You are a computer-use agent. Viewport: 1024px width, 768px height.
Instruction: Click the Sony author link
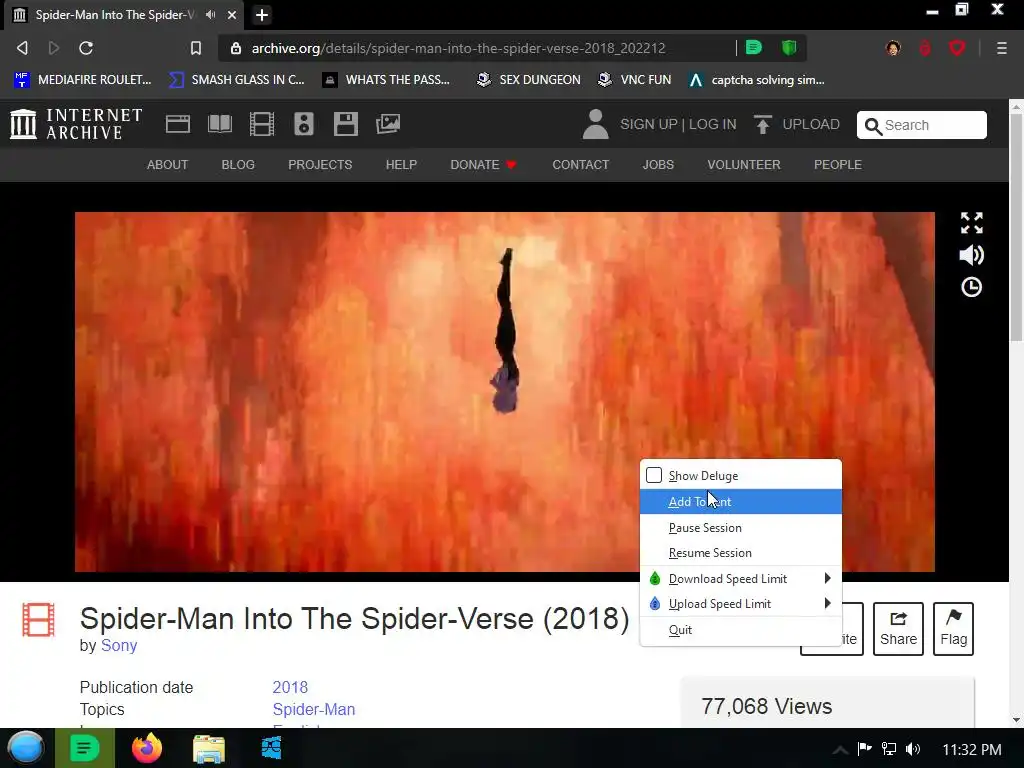(119, 645)
